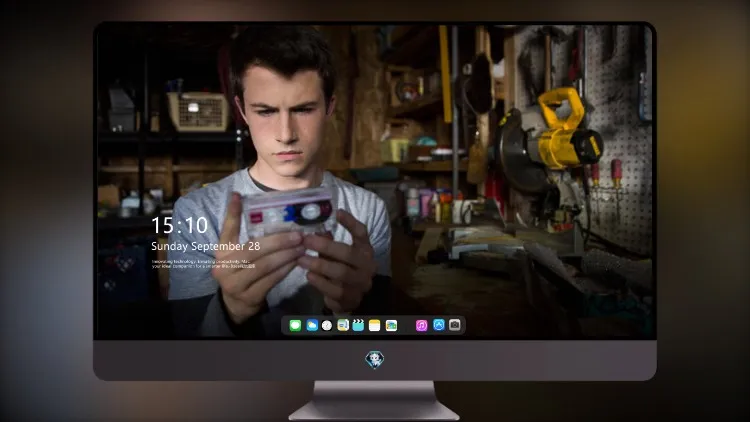This screenshot has width=750, height=422.
Task: Open the green Messages app in dock
Action: pyautogui.click(x=295, y=325)
